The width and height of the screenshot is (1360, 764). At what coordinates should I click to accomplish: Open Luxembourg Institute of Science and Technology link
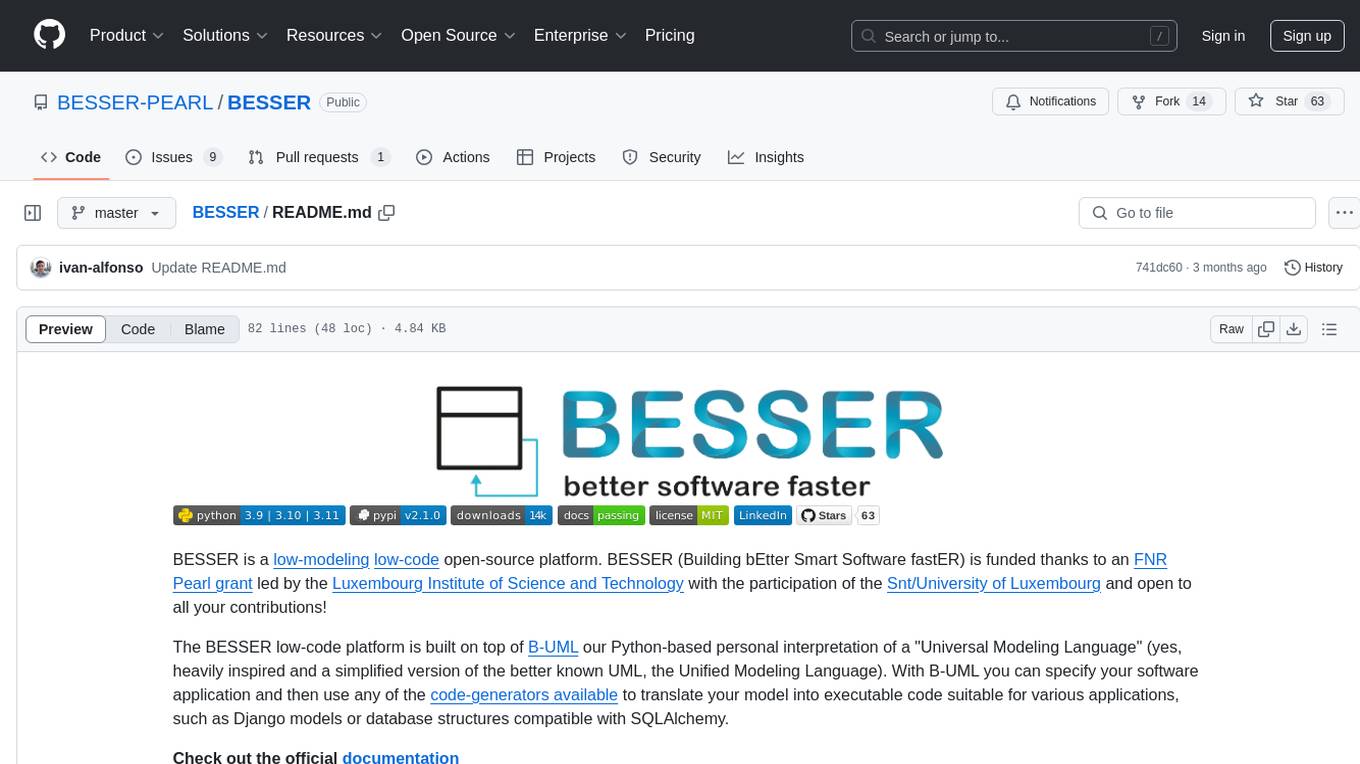coord(508,583)
